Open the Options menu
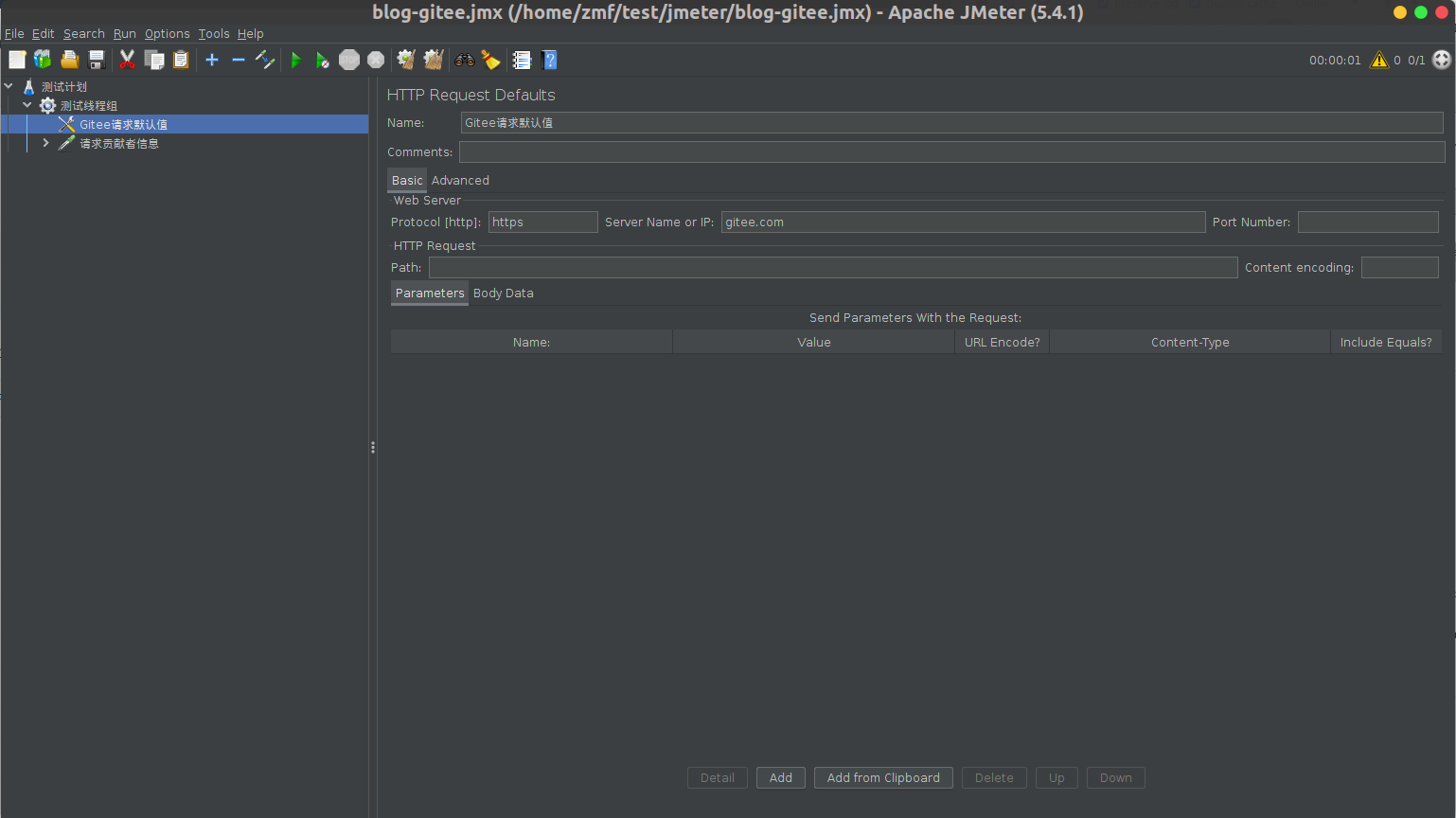The image size is (1456, 818). click(168, 33)
